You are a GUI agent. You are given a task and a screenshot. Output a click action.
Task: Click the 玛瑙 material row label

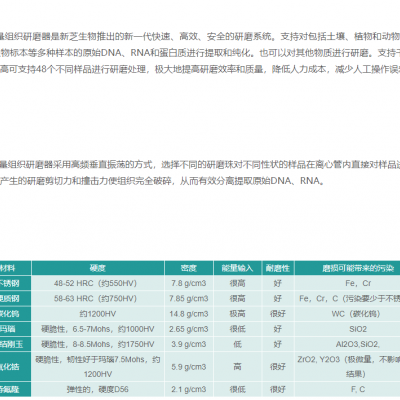tap(15, 329)
